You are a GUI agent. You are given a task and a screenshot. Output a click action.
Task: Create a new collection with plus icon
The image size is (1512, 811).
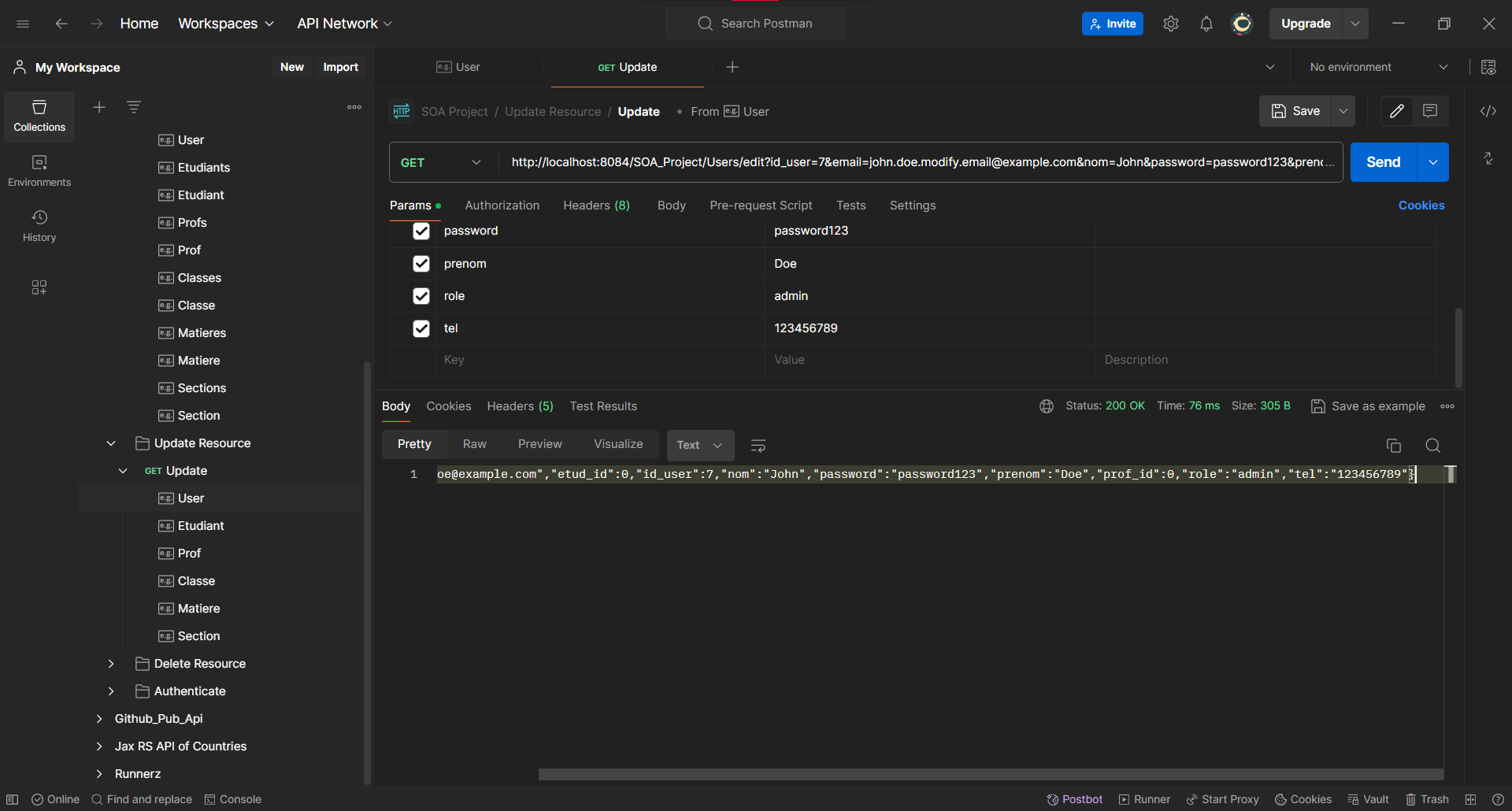pyautogui.click(x=99, y=107)
